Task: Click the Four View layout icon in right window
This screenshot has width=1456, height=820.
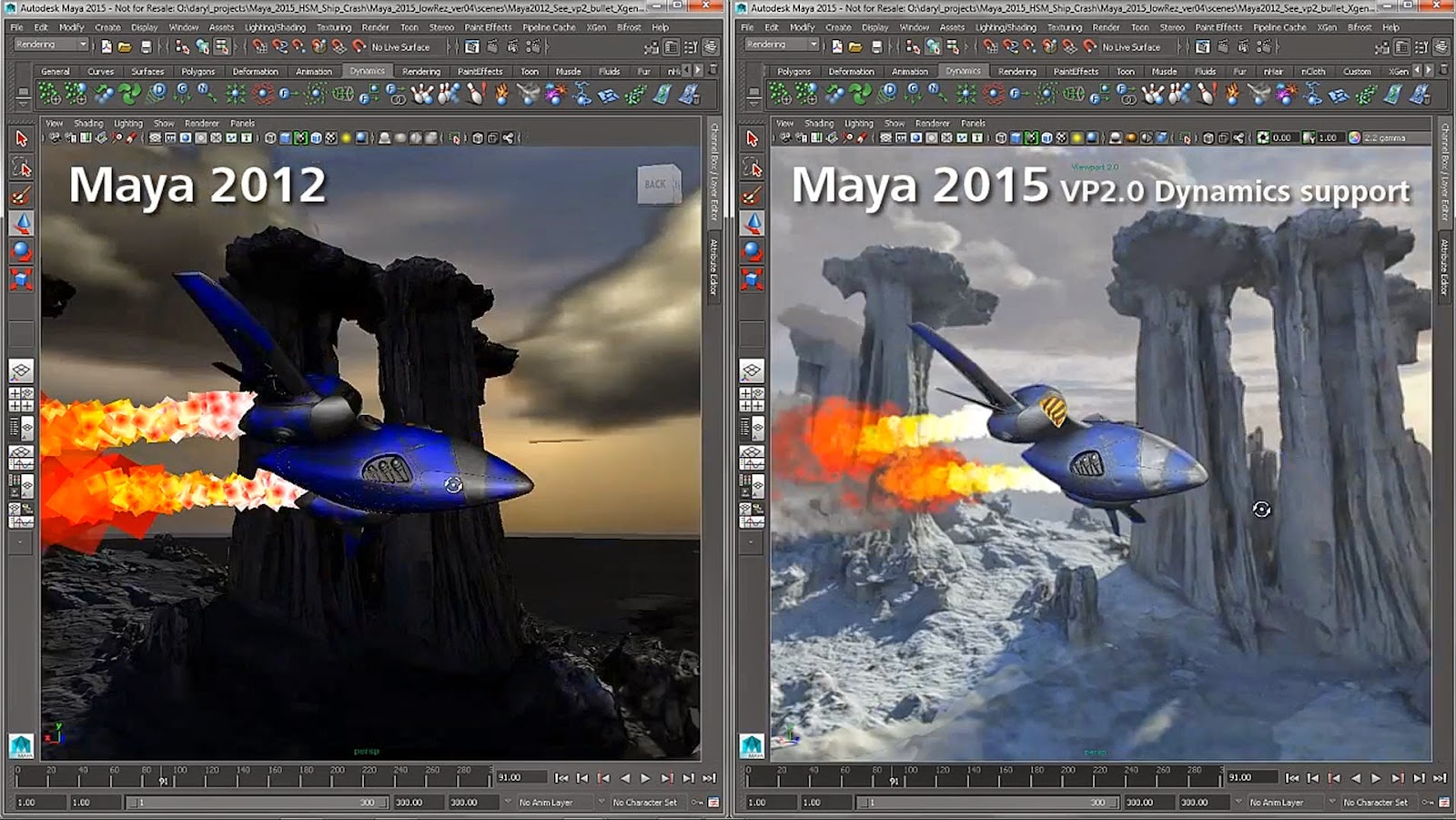Action: 752,399
